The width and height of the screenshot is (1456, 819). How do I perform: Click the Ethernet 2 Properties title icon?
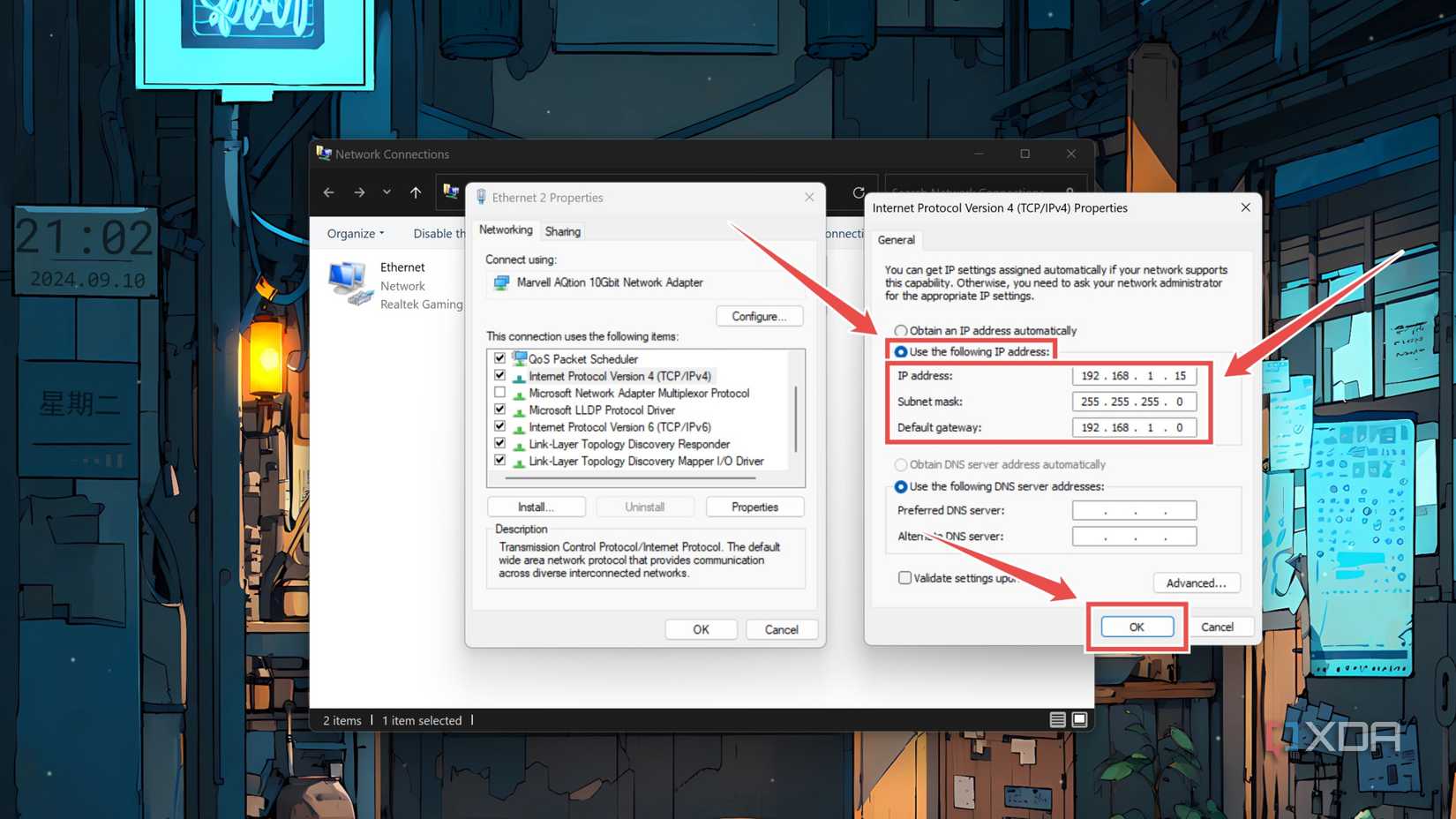coord(481,197)
